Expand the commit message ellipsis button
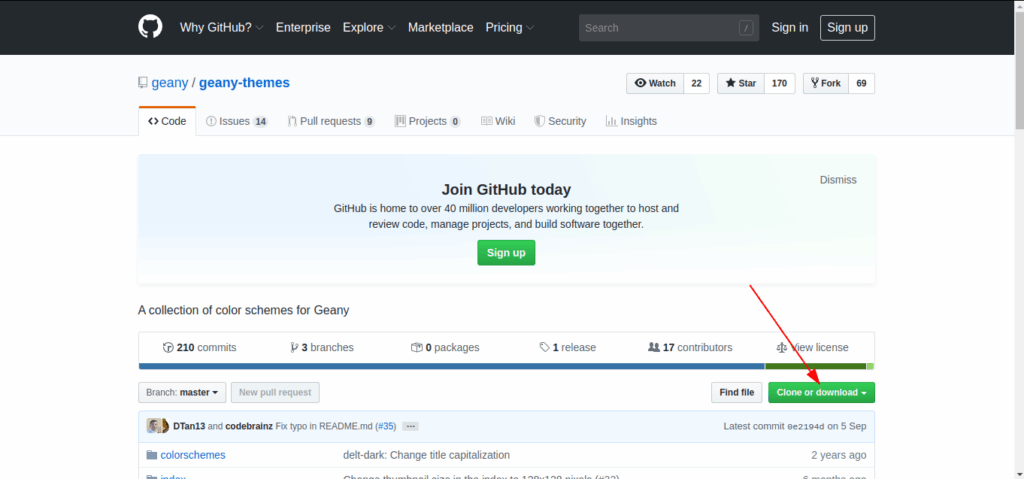 [410, 426]
